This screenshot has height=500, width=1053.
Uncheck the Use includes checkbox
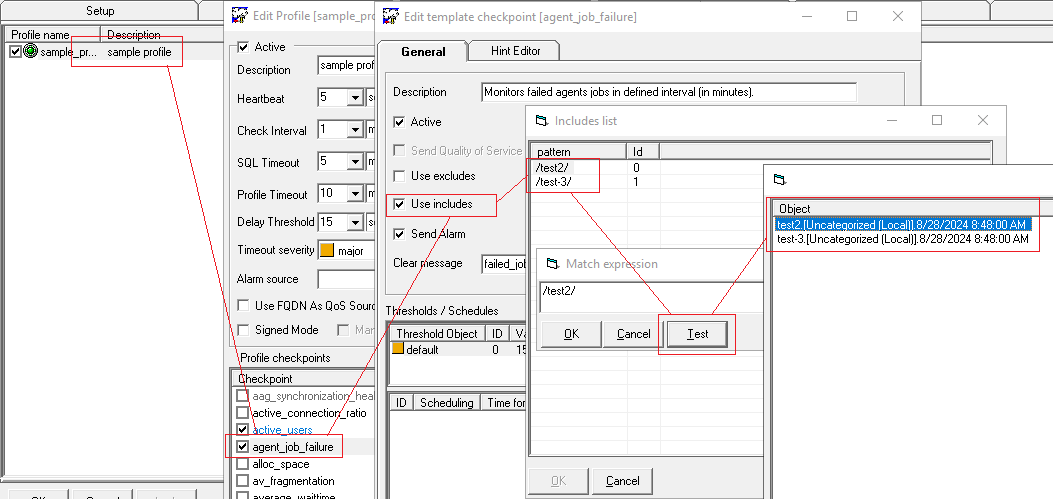click(x=400, y=204)
